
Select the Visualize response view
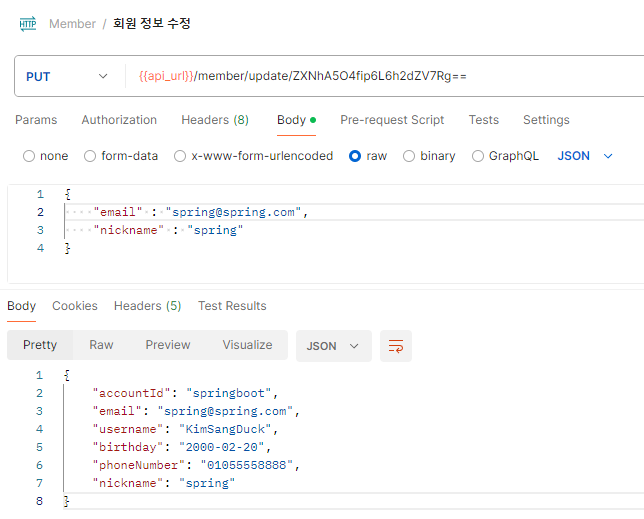pyautogui.click(x=247, y=345)
